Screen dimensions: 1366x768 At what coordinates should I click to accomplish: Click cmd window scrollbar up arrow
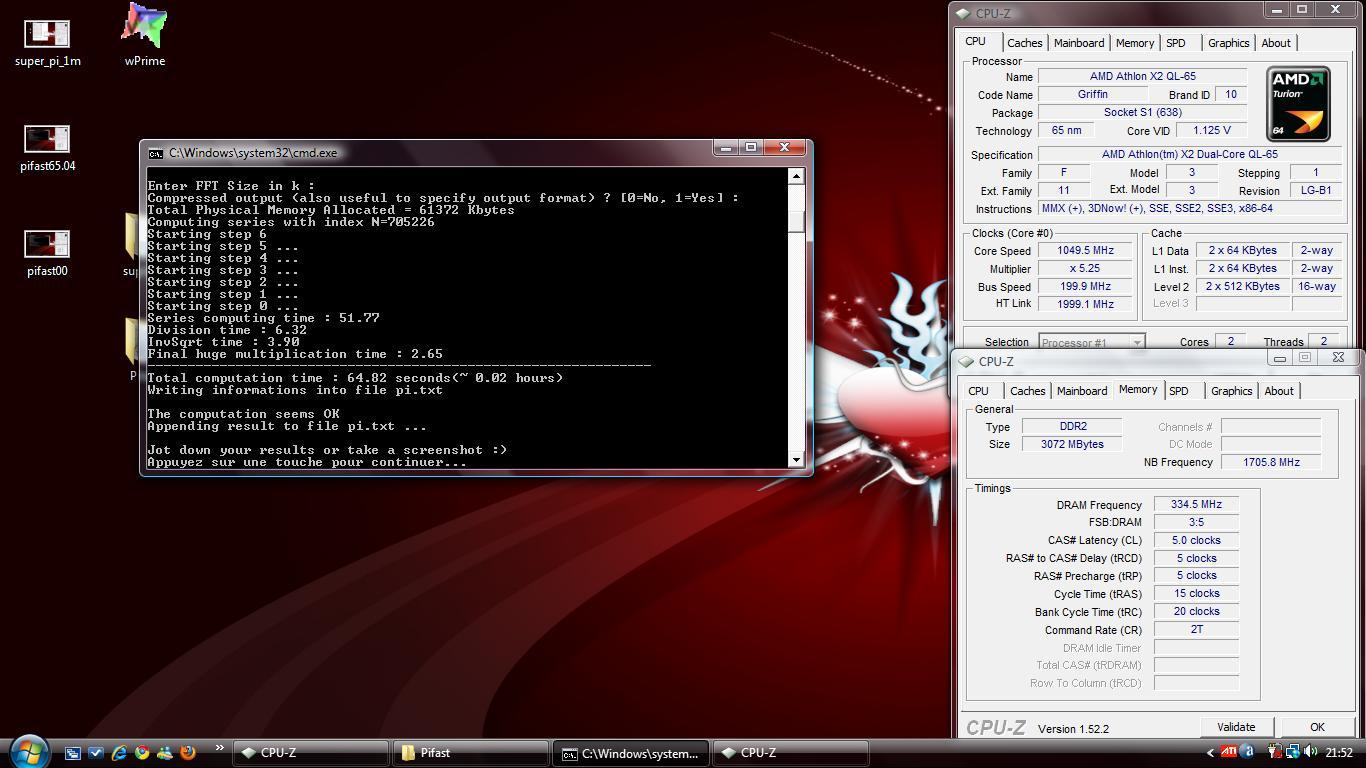click(x=796, y=176)
